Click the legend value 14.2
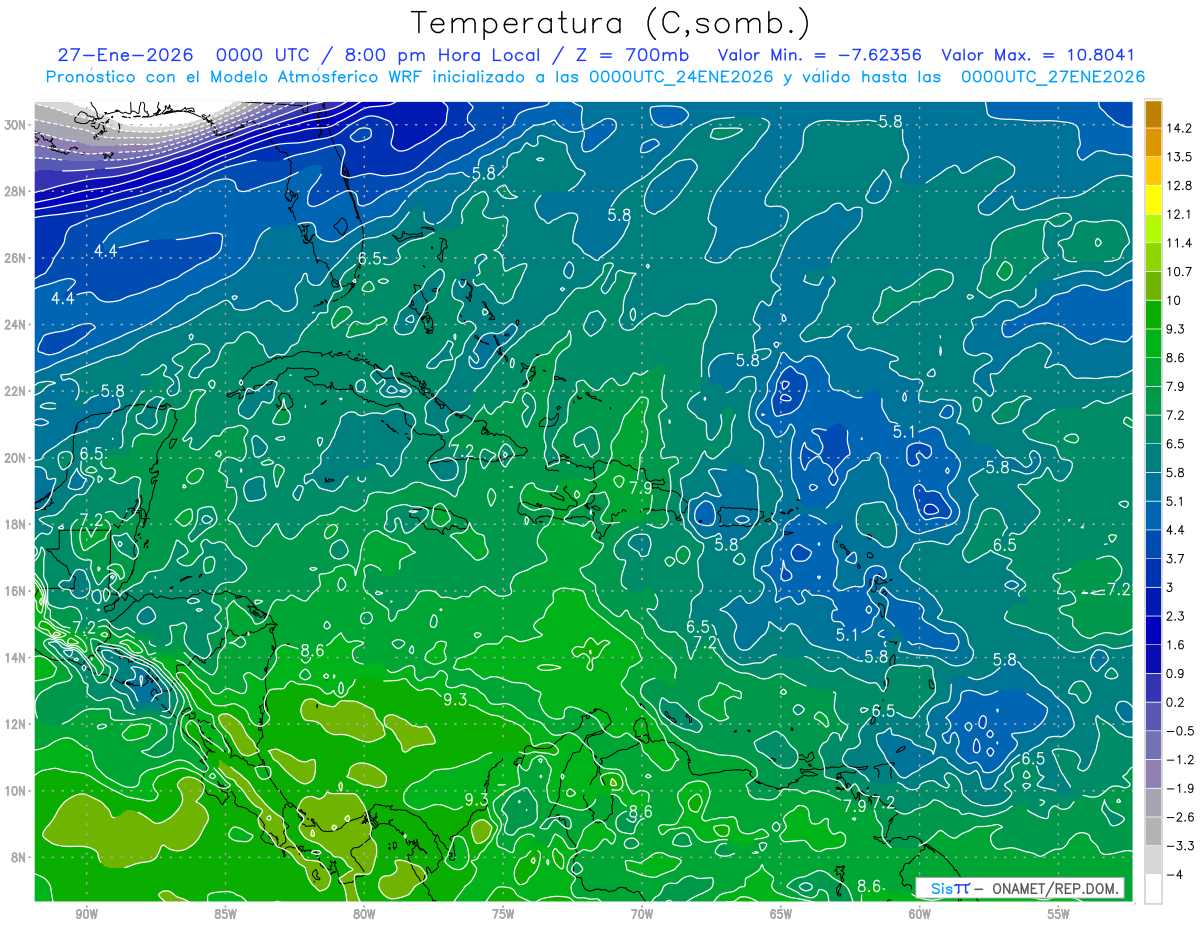The image size is (1200, 927). 1179,128
